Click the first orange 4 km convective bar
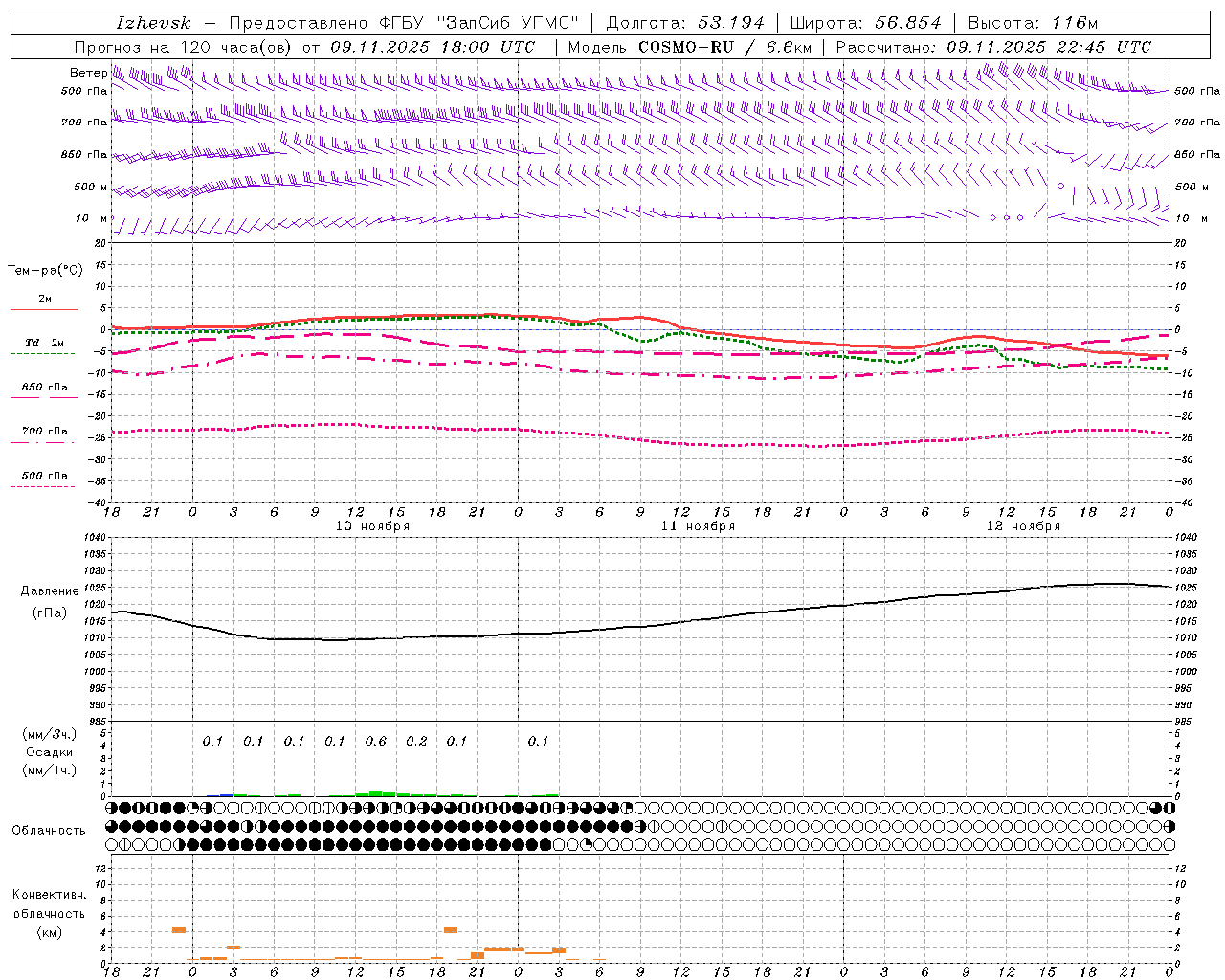This screenshot has width=1225, height=980. pyautogui.click(x=179, y=929)
